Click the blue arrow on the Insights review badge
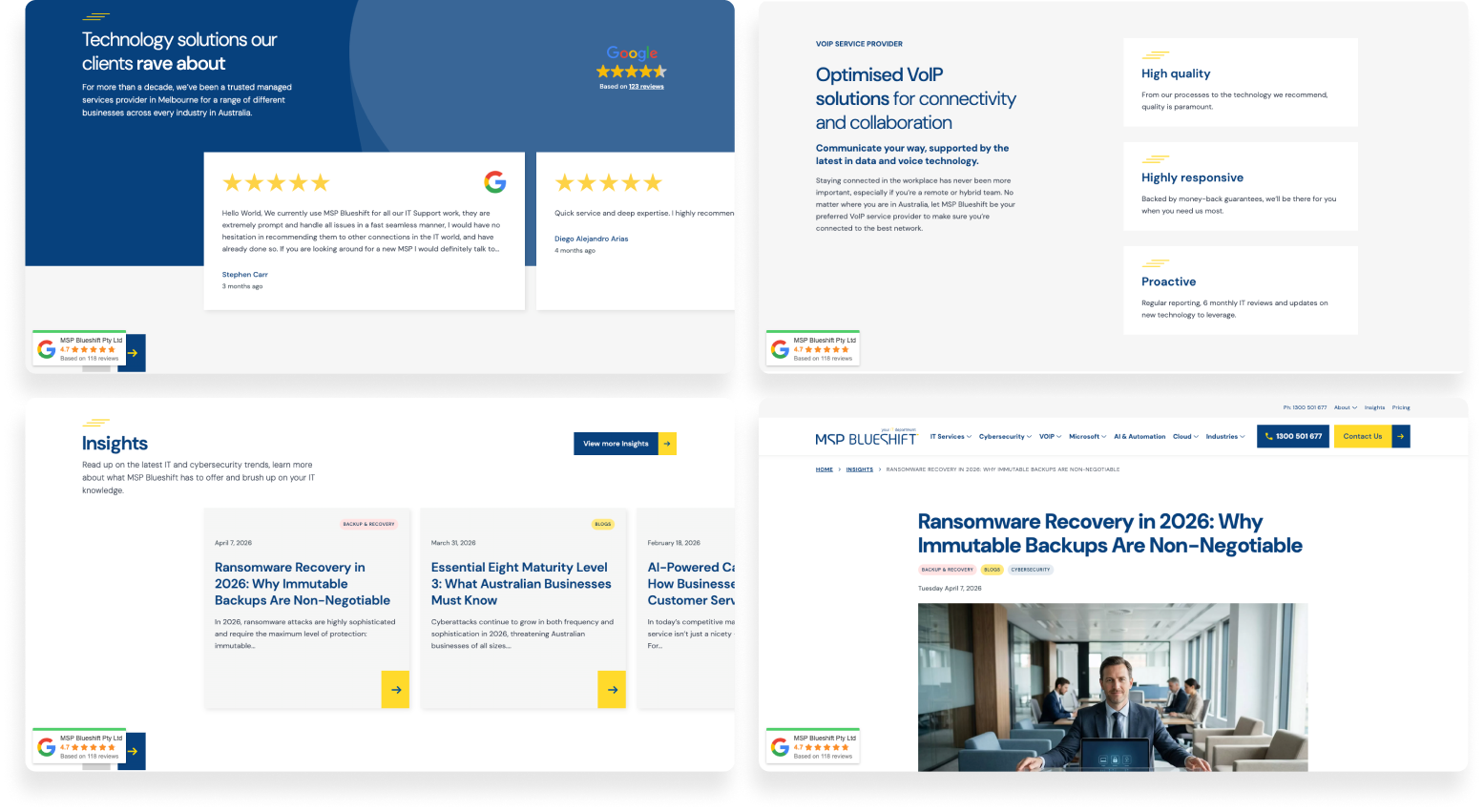The height and width of the screenshot is (812, 1484). 133,751
